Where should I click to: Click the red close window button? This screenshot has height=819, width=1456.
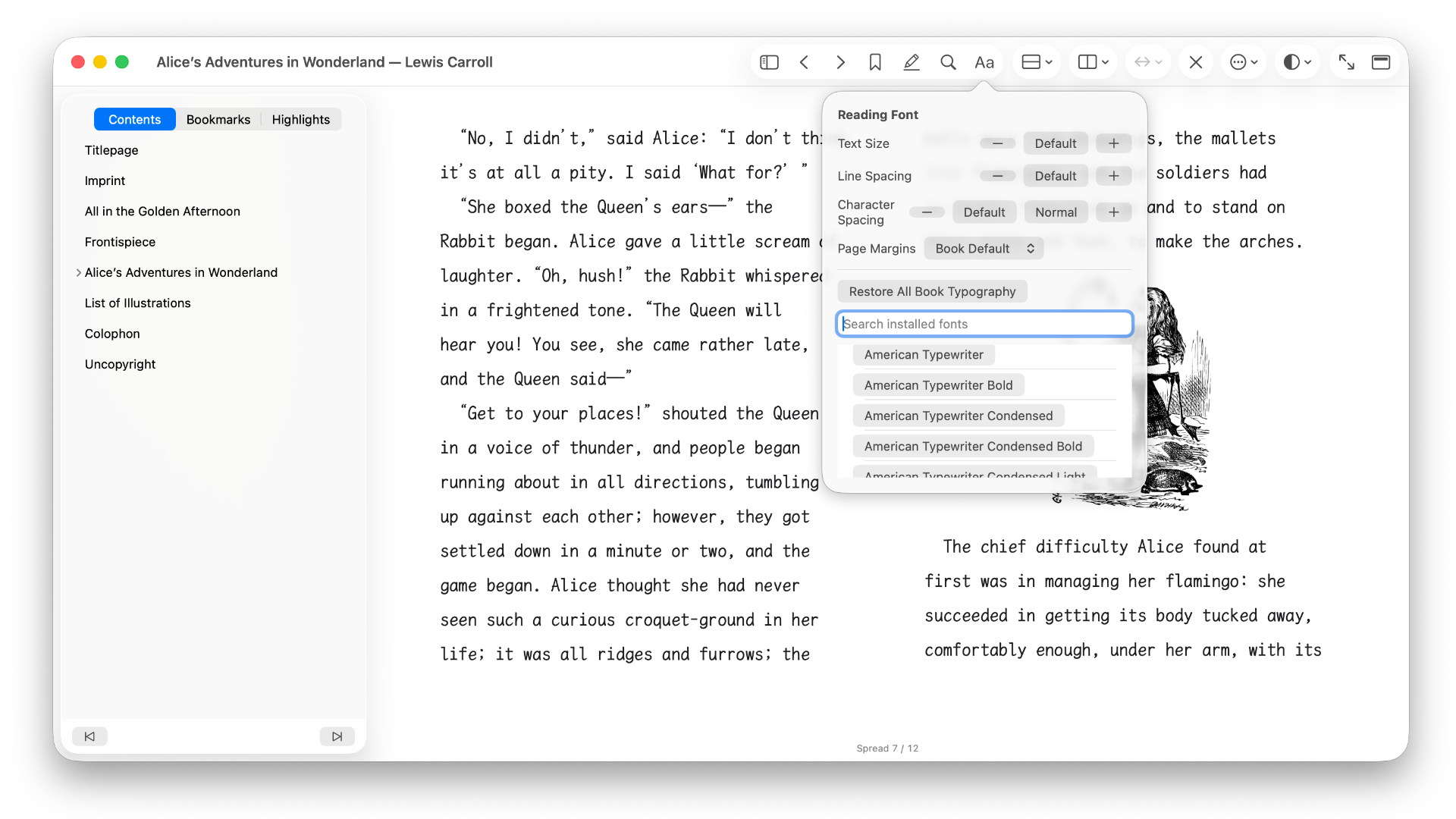click(77, 62)
